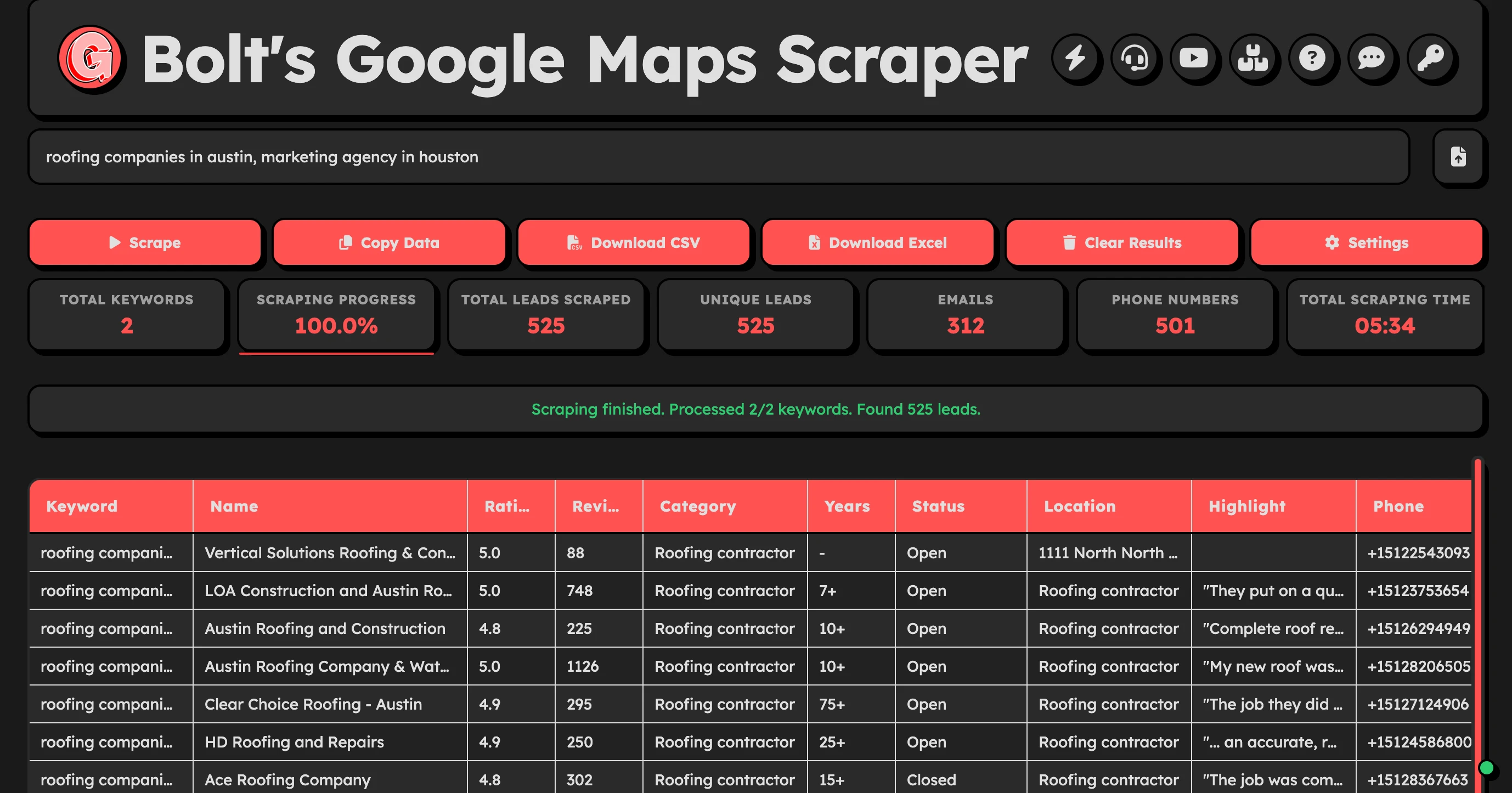Click the chat bubble feedback icon
Image resolution: width=1512 pixels, height=793 pixels.
[1372, 58]
